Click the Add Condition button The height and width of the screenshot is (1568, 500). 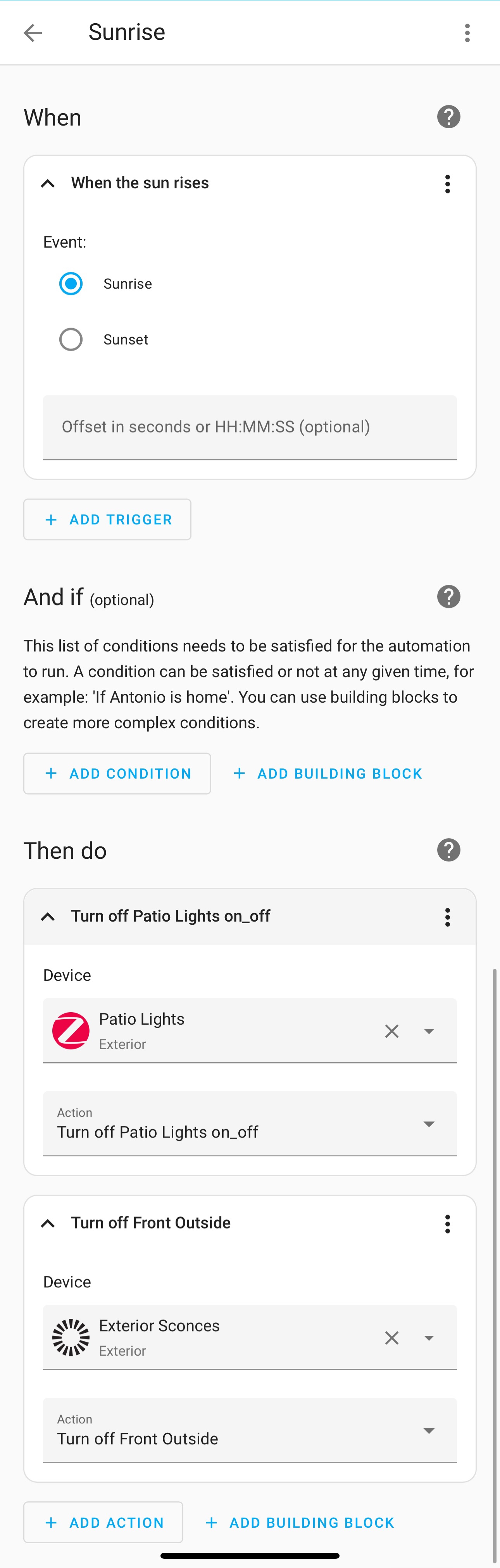pyautogui.click(x=117, y=774)
